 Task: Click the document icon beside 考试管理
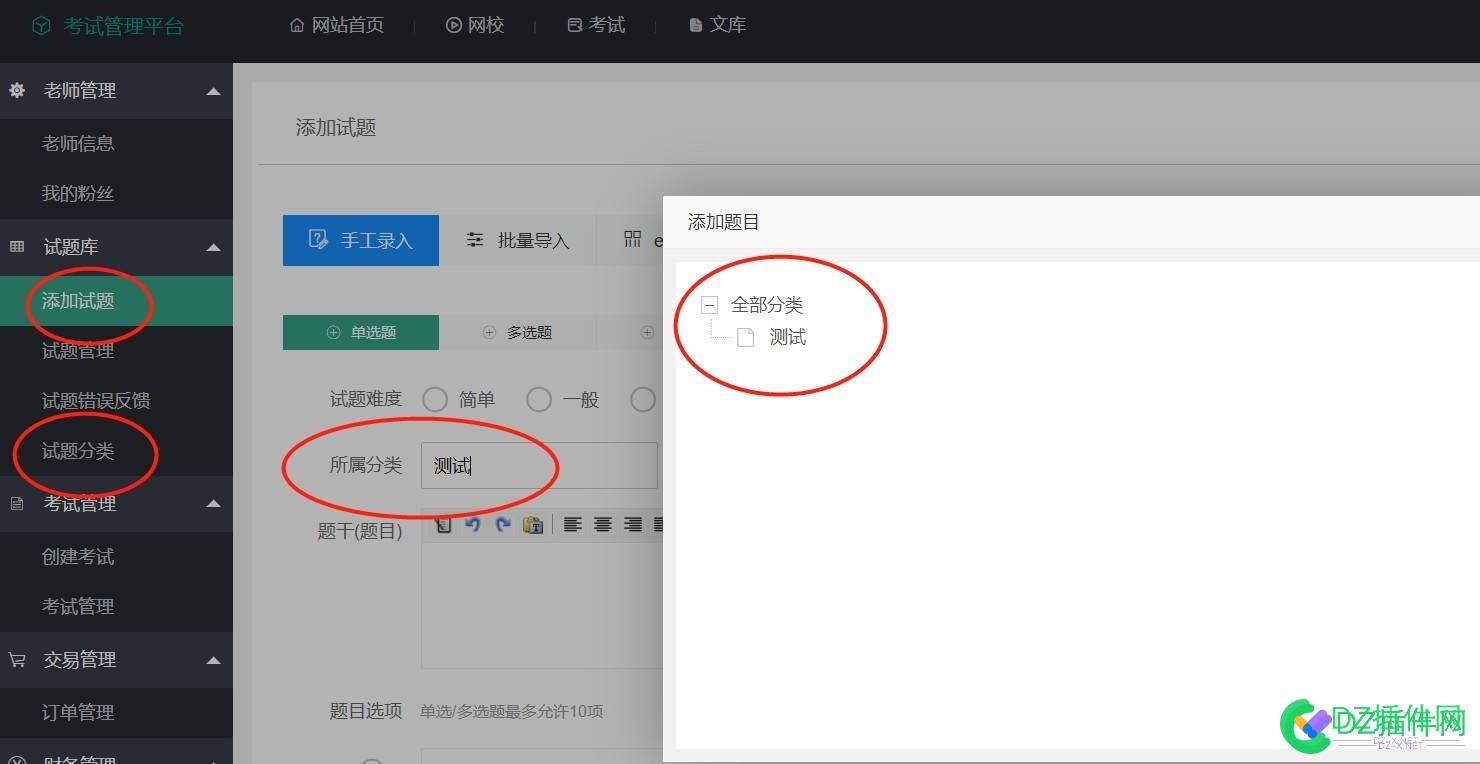point(17,503)
